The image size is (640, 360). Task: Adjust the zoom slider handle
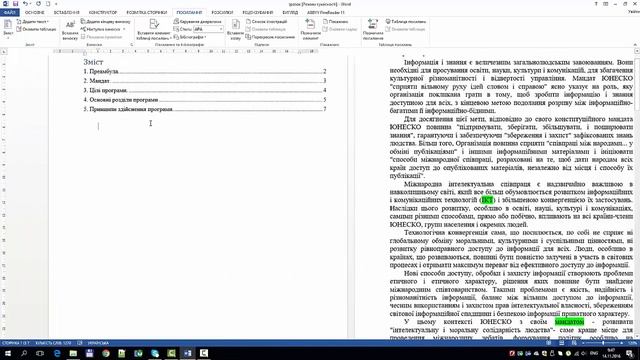coord(603,343)
